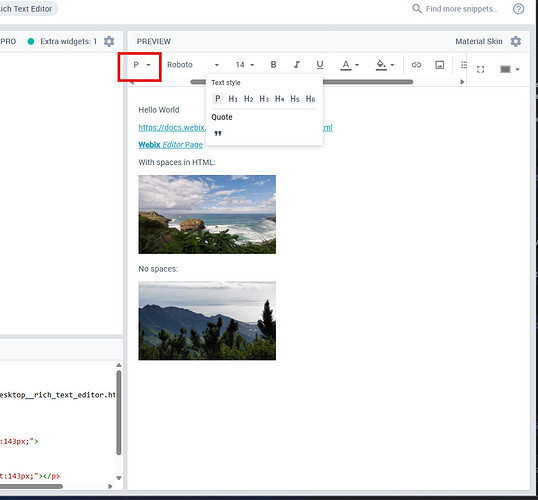Apply the H1 heading style
Screen dimensions: 538x500
(x=233, y=99)
